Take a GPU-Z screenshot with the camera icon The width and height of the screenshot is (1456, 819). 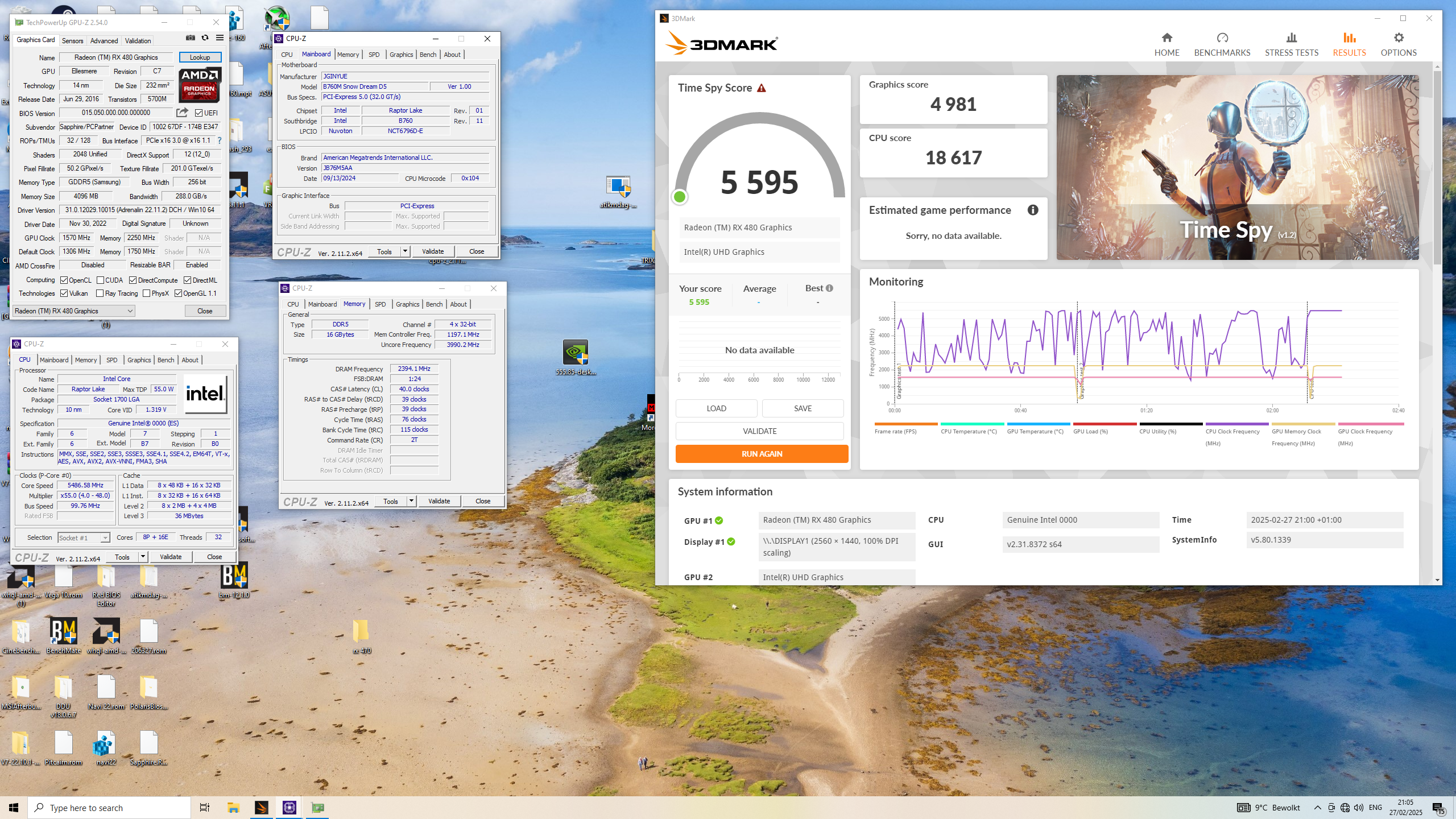191,38
